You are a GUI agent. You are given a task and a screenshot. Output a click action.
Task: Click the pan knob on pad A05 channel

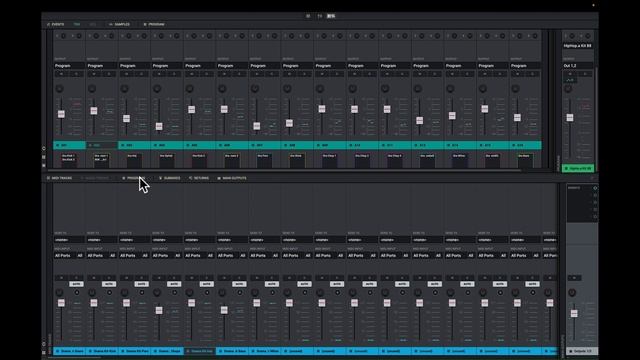(190, 89)
